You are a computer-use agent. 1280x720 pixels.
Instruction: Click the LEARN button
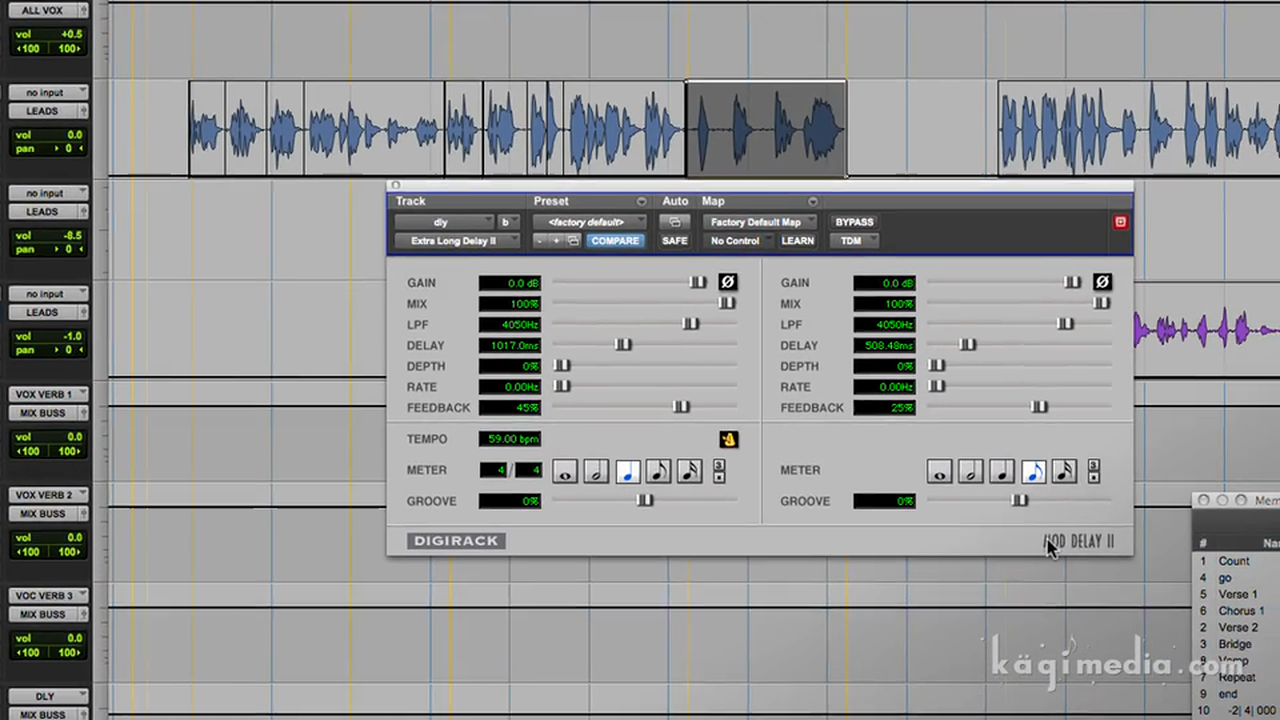pyautogui.click(x=797, y=240)
